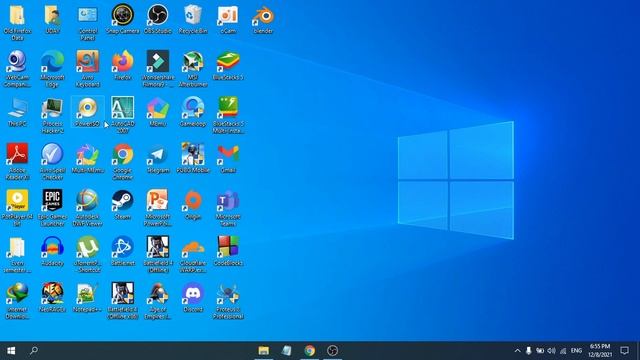Open the volume control in tray
Screen dimensions: 640x360
[x=551, y=351]
